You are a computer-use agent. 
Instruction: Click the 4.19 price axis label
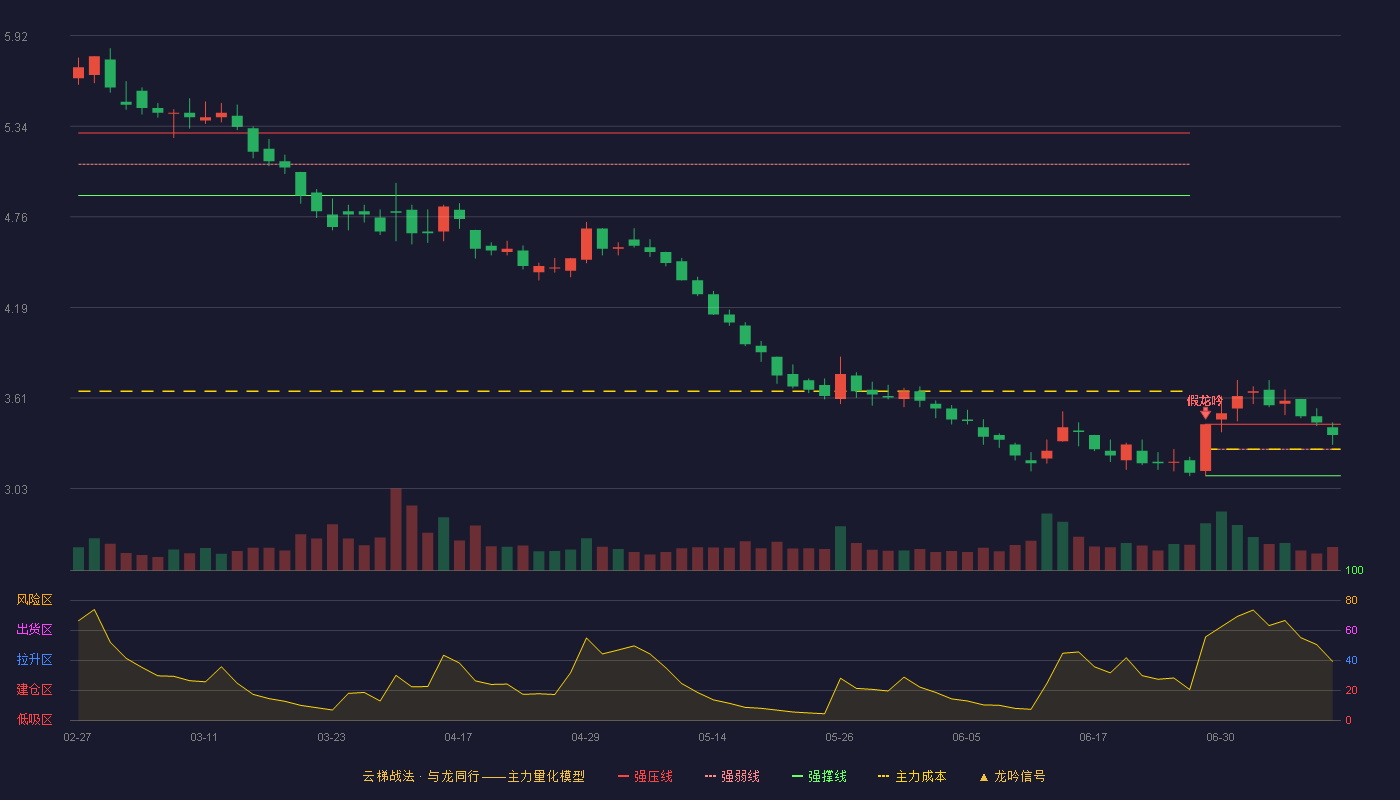point(16,309)
